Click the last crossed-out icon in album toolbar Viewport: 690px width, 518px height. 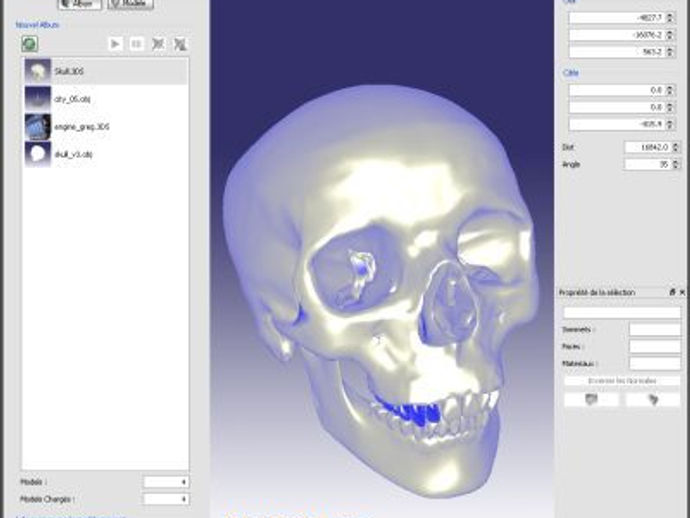tap(180, 44)
